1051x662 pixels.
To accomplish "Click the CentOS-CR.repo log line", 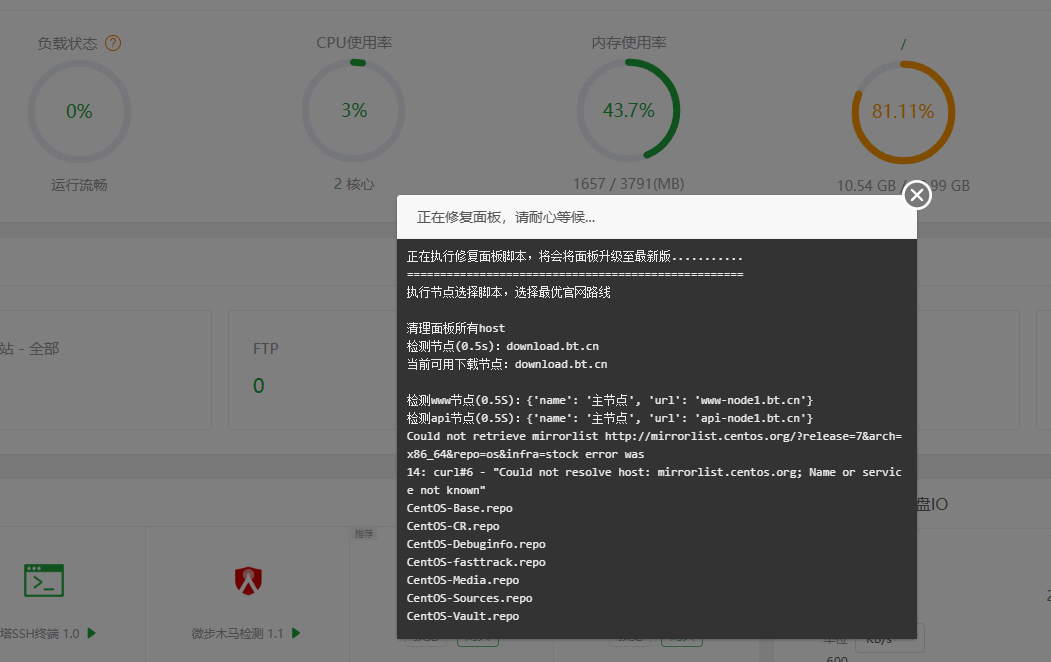I will click(452, 526).
